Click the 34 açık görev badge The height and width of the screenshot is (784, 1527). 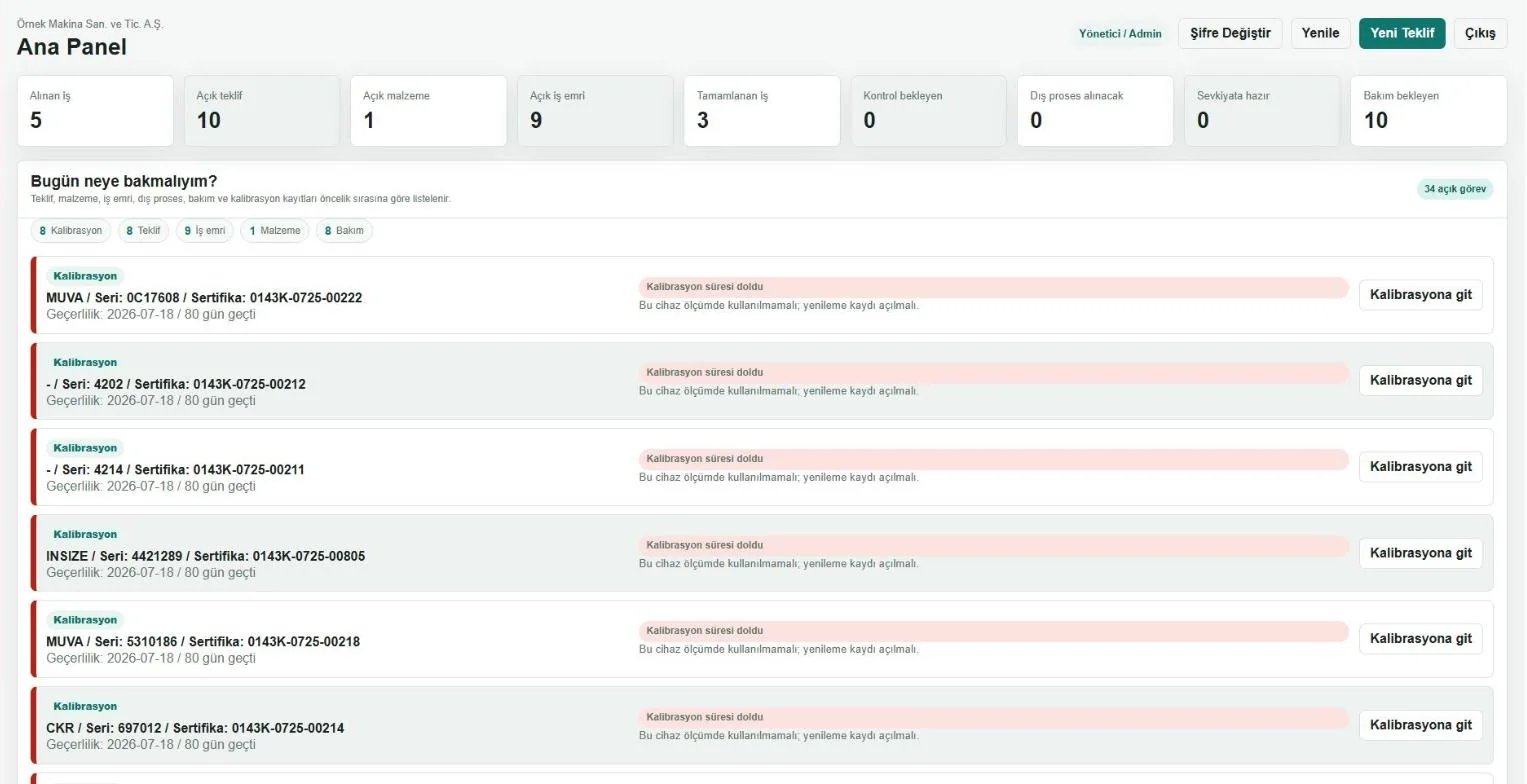pos(1455,189)
